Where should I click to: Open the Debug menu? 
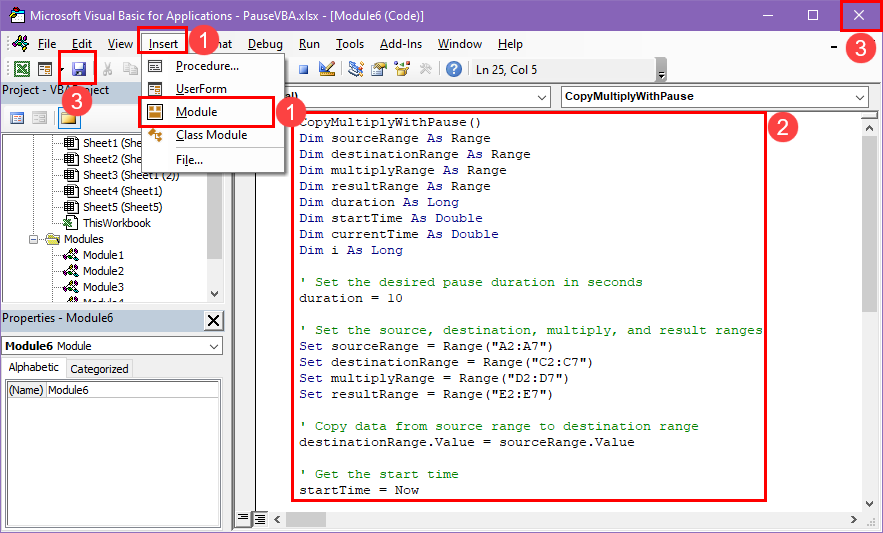265,44
